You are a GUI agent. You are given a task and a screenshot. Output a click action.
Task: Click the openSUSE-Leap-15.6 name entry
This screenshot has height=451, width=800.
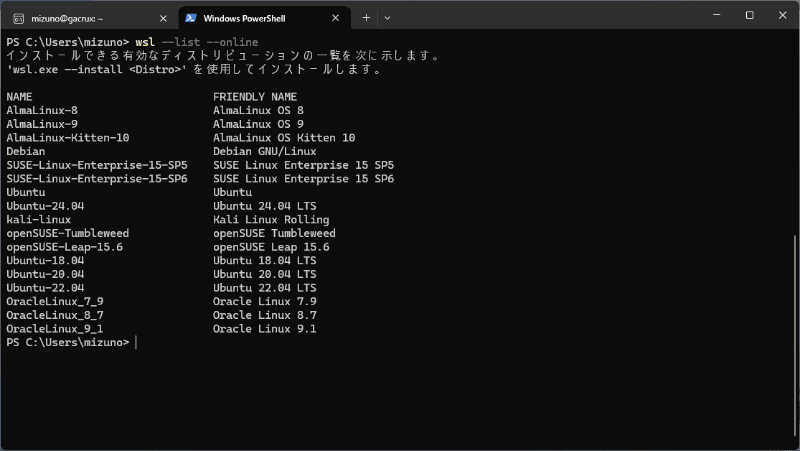[x=65, y=247]
